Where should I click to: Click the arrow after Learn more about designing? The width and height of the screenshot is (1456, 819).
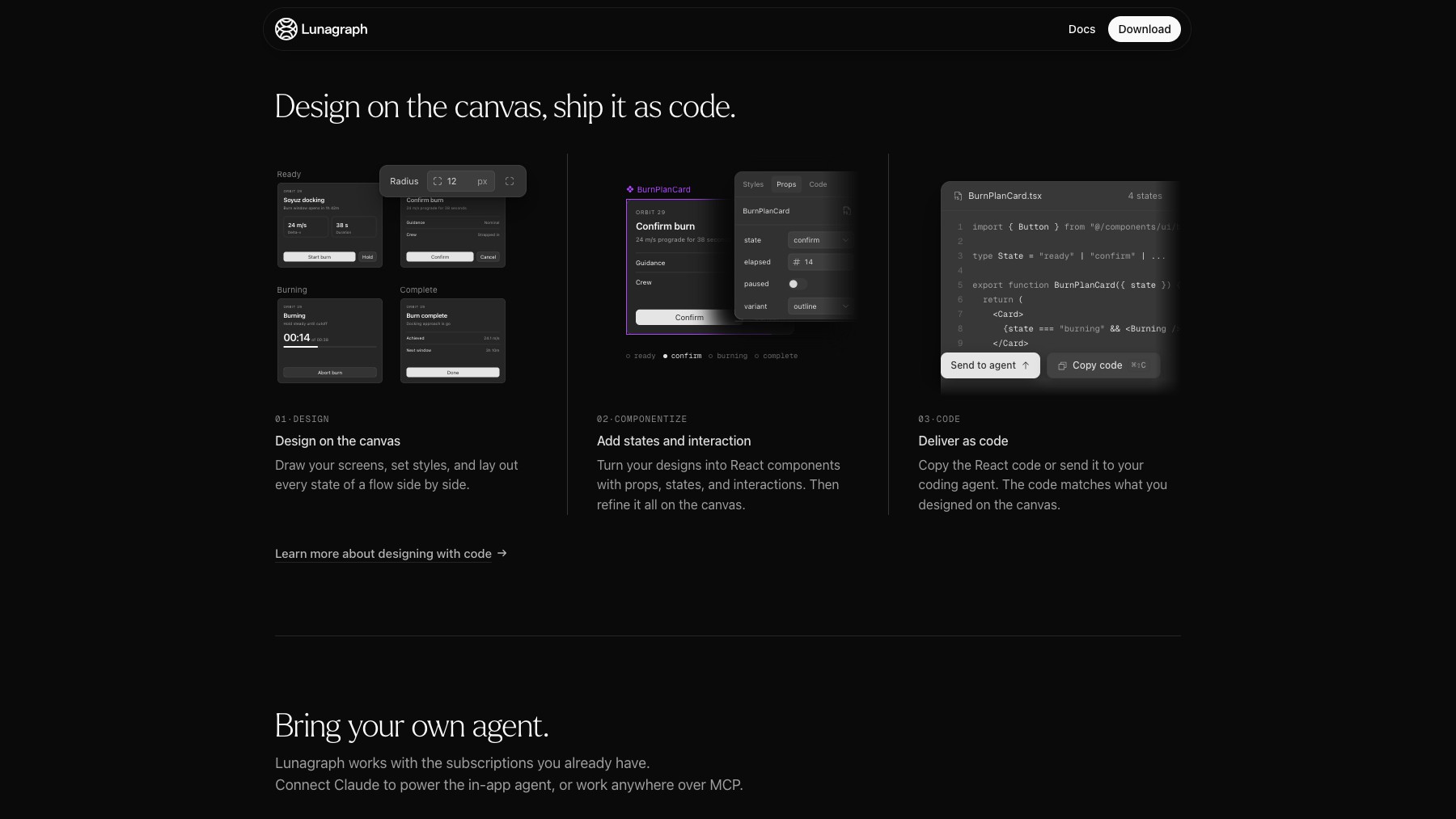click(x=502, y=553)
